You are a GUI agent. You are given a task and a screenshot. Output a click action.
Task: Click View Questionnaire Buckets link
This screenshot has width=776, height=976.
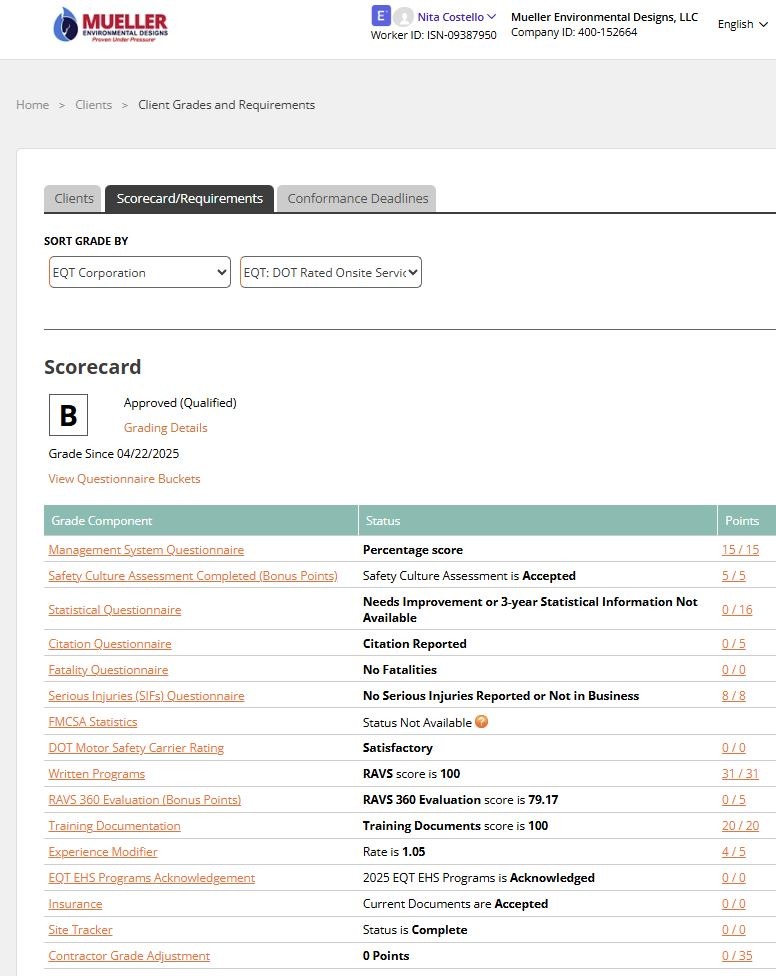124,479
